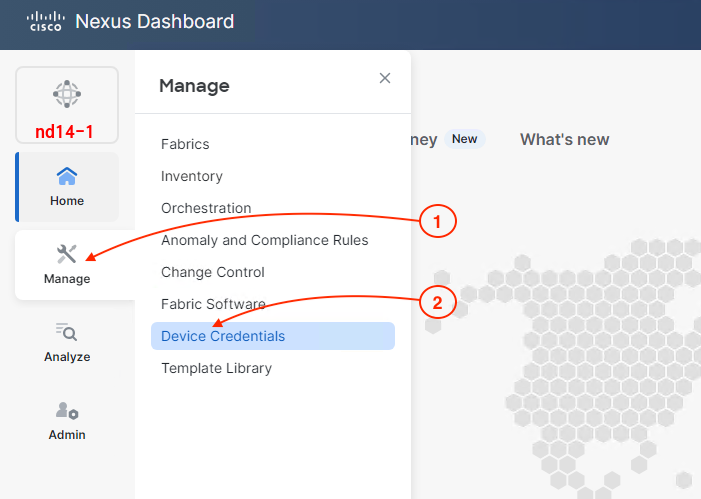Click the New badge beside the tab

pos(465,139)
